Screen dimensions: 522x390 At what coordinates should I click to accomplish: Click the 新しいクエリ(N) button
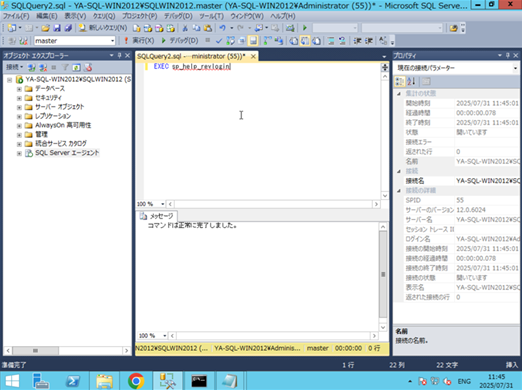click(x=103, y=28)
